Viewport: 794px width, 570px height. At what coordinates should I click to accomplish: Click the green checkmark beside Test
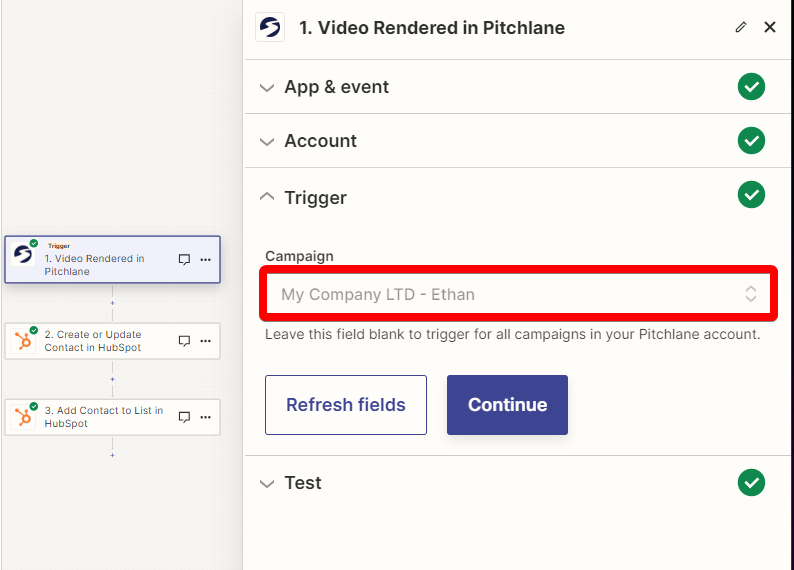(x=751, y=482)
